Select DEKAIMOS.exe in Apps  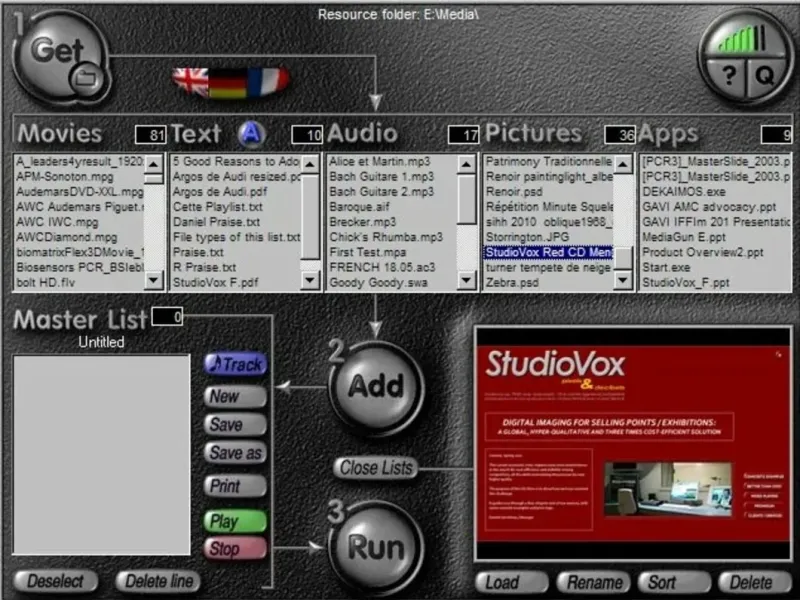[683, 192]
